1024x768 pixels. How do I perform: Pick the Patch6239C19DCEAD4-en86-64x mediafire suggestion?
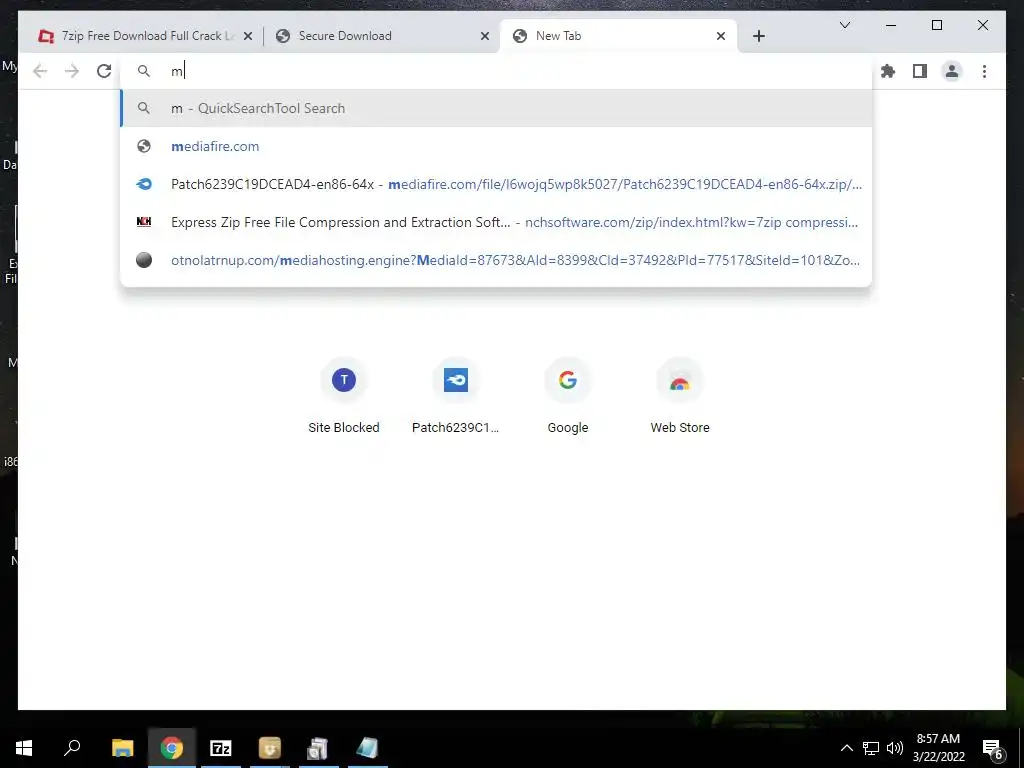[496, 184]
